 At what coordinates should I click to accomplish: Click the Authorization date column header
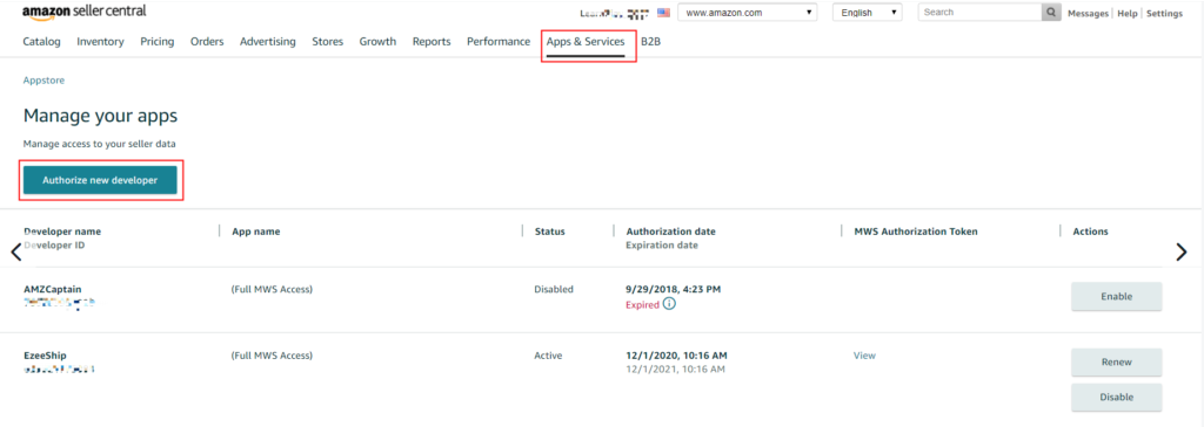(671, 231)
